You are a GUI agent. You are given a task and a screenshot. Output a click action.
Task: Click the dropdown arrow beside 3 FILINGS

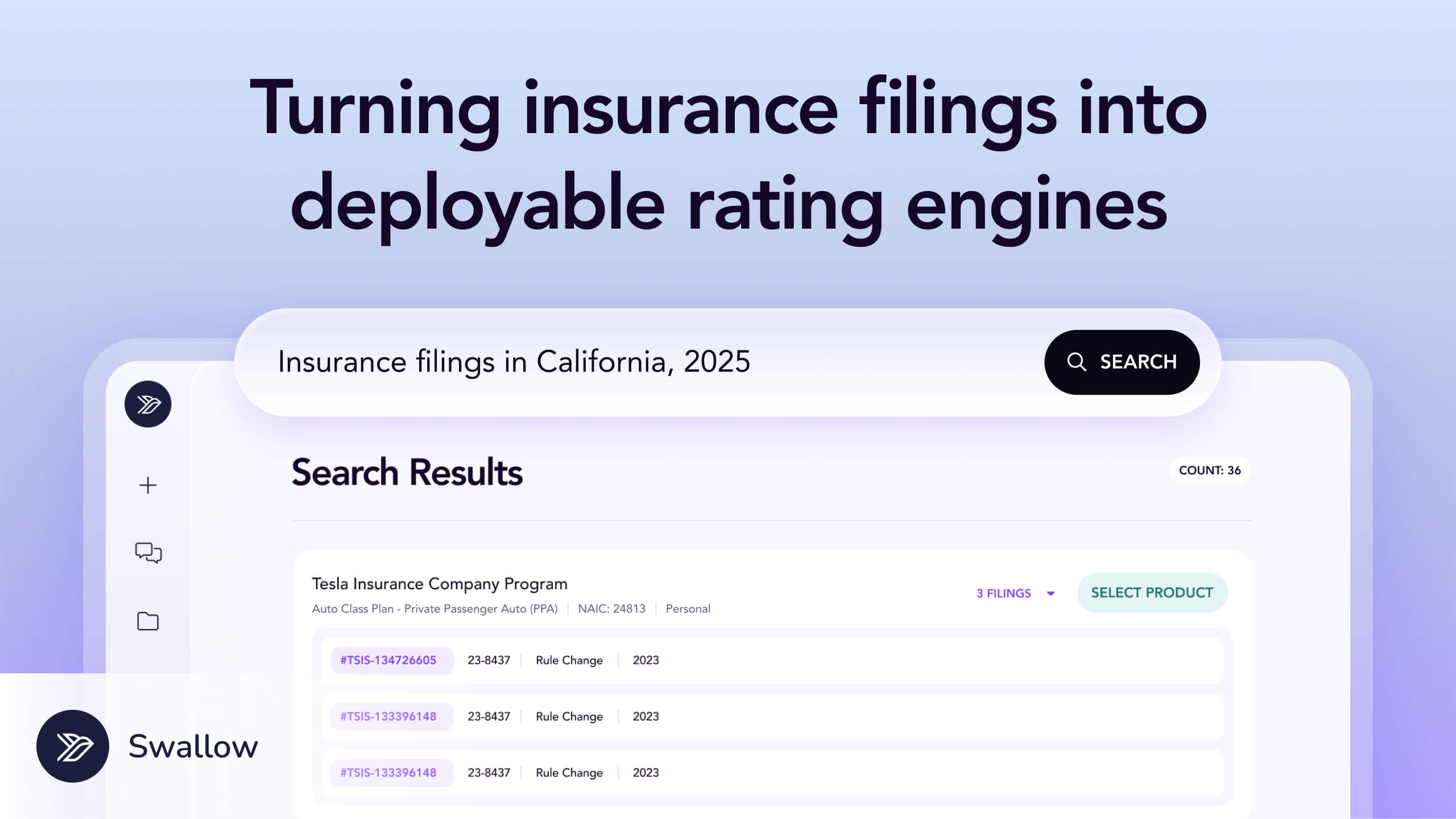1050,593
